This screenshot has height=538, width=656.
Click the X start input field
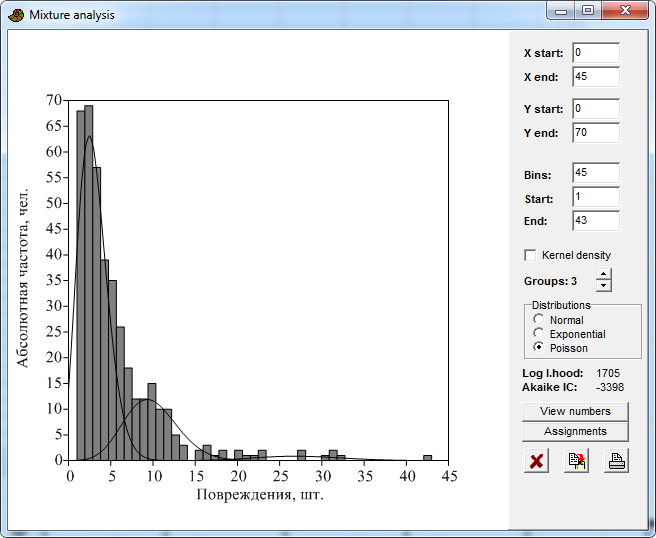[595, 53]
